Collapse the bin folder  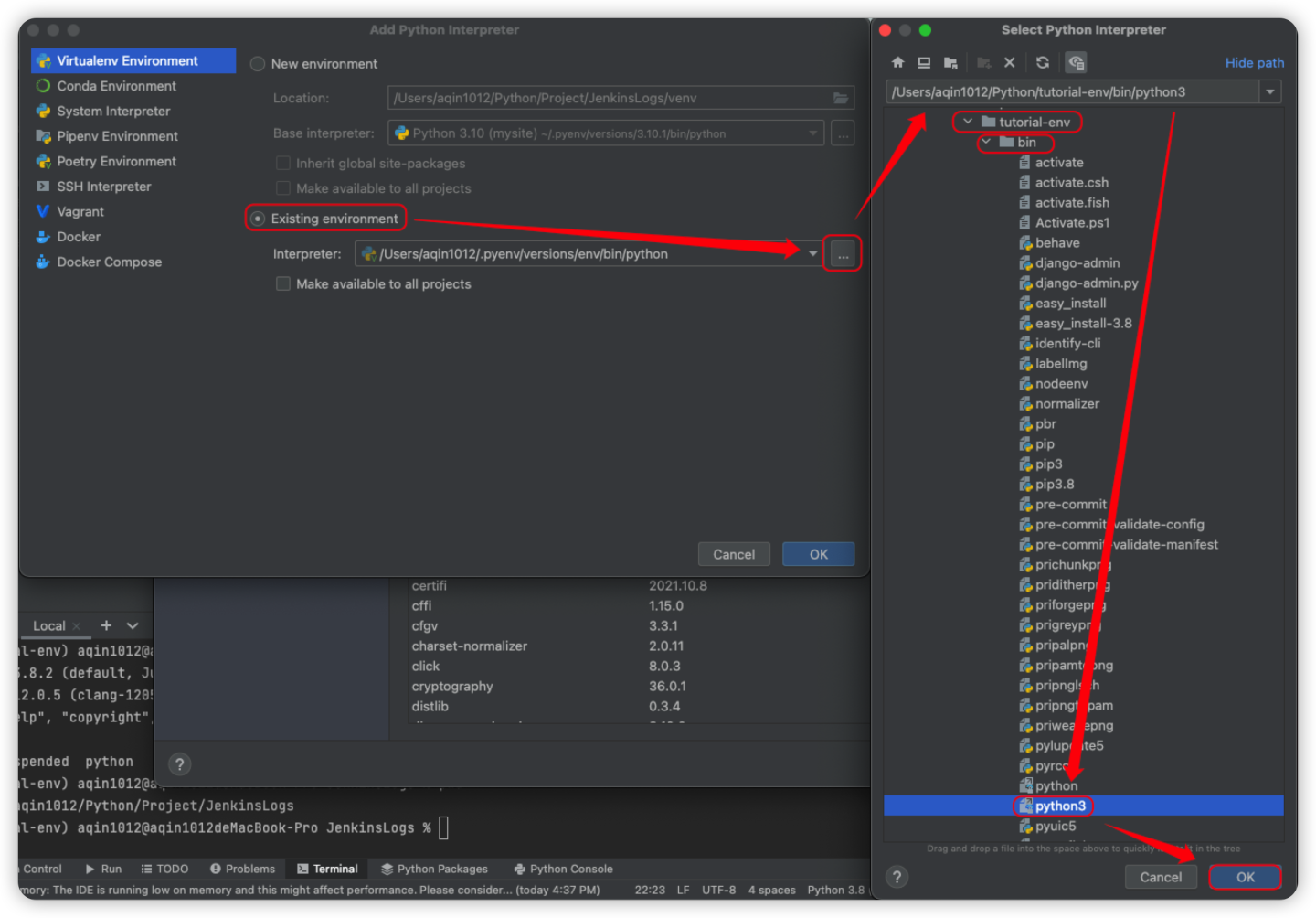click(986, 142)
